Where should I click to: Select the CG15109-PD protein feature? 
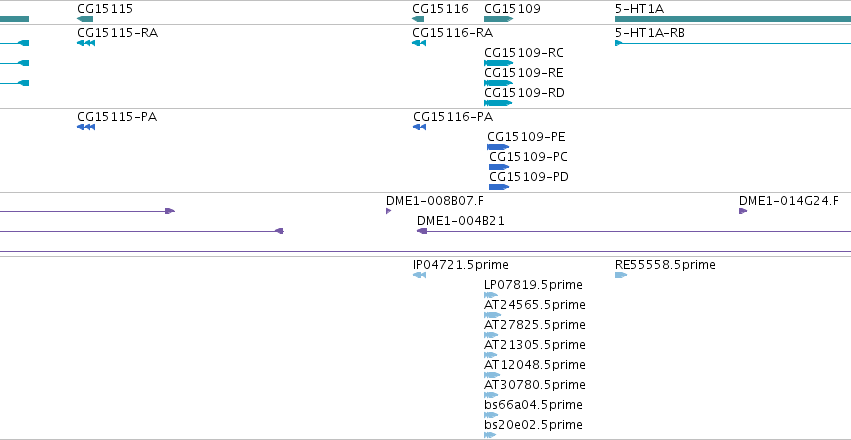coord(499,187)
